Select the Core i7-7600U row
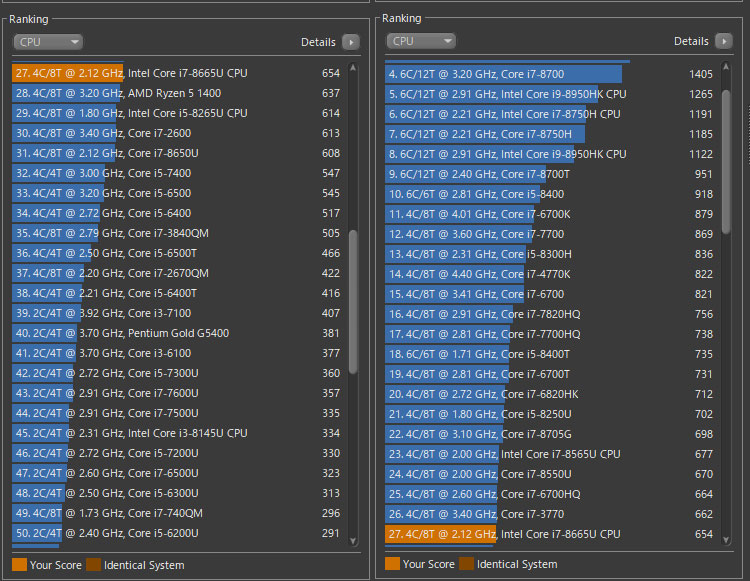Screen dimensions: 750x581 (178, 394)
